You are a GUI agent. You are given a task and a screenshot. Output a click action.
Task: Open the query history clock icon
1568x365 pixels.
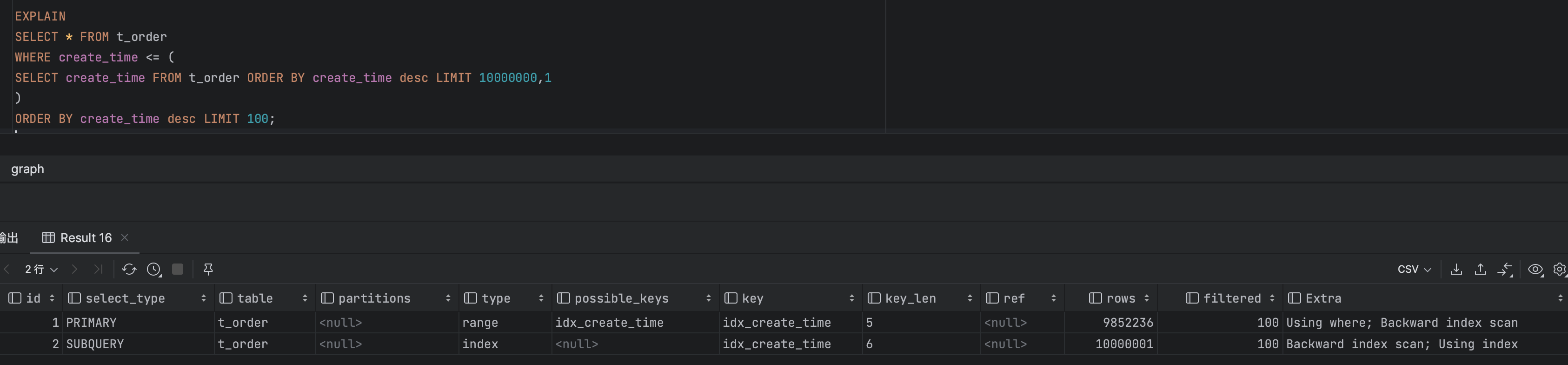click(154, 270)
